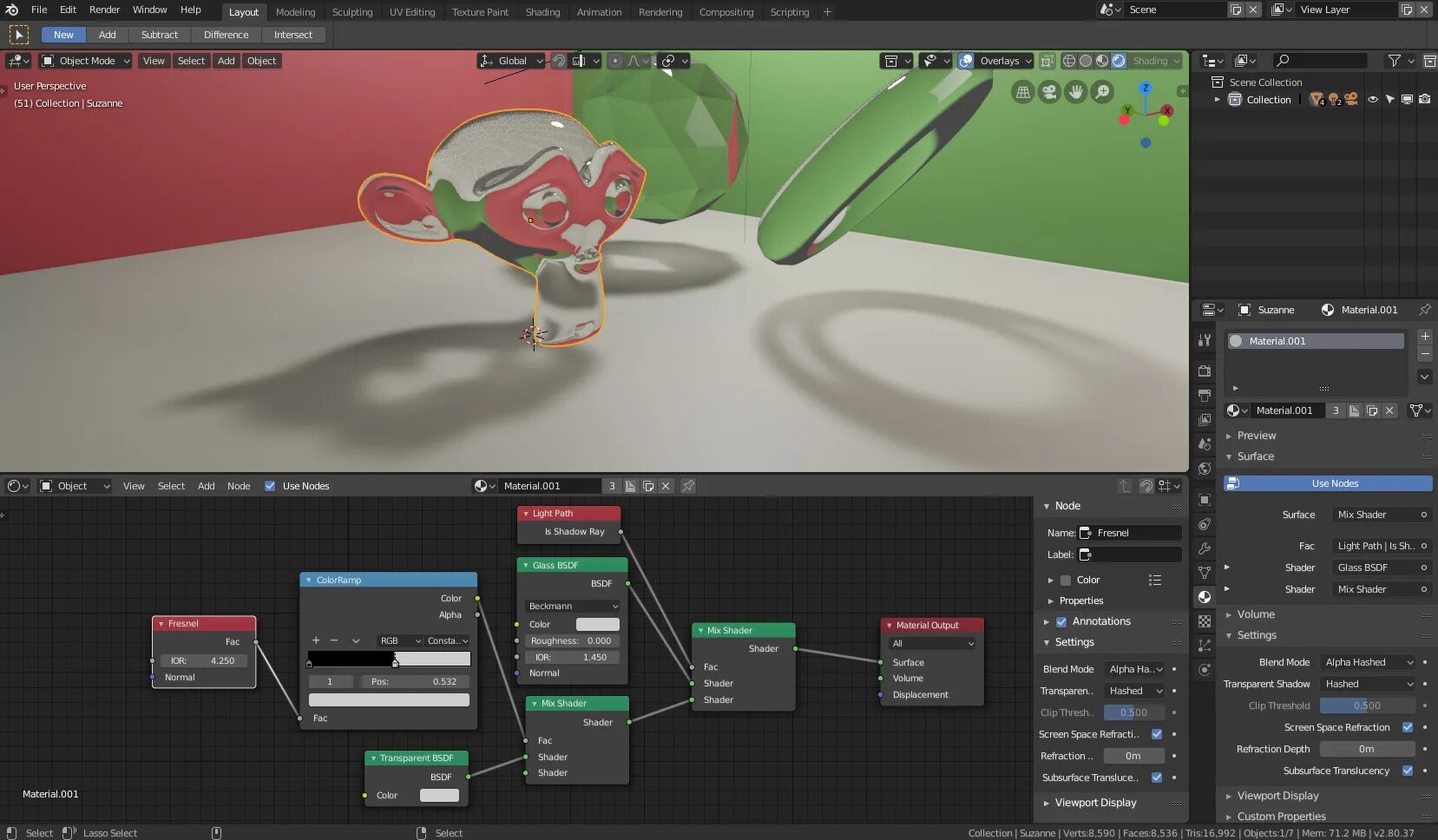Switch to the Shading workspace tab
The height and width of the screenshot is (840, 1438).
click(x=542, y=12)
